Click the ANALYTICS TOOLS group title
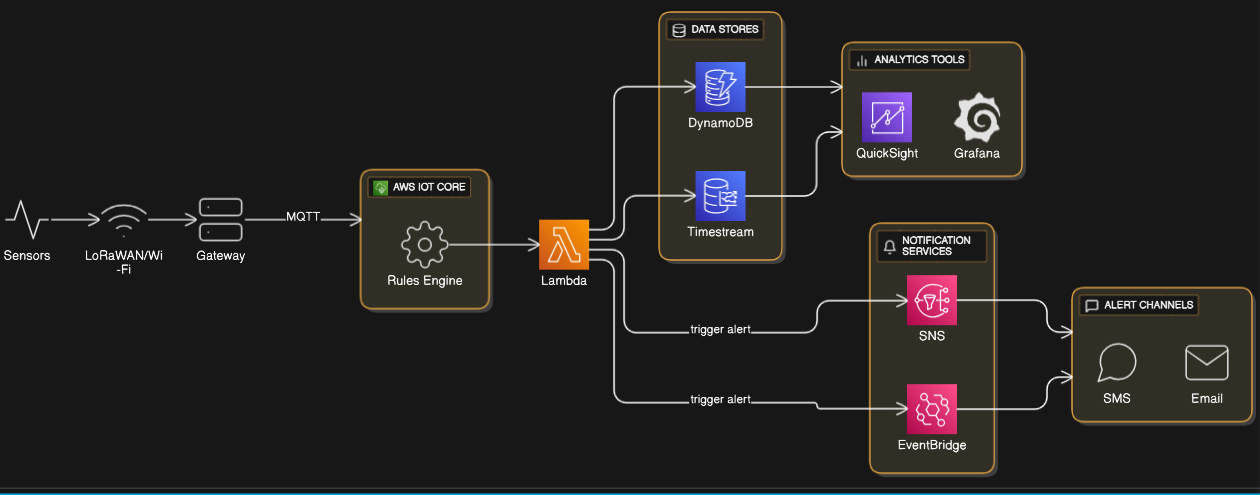 [x=919, y=60]
